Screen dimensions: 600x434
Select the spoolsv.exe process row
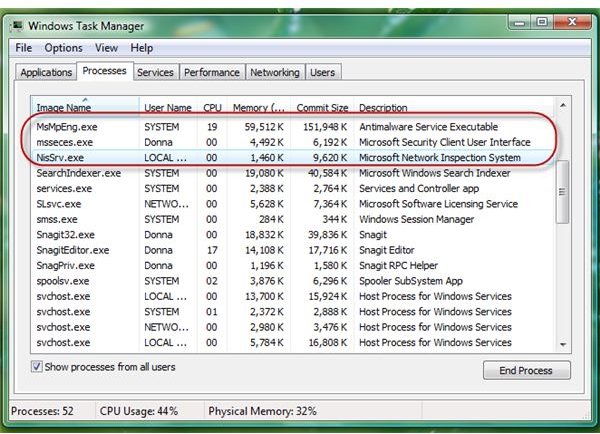[x=292, y=281]
